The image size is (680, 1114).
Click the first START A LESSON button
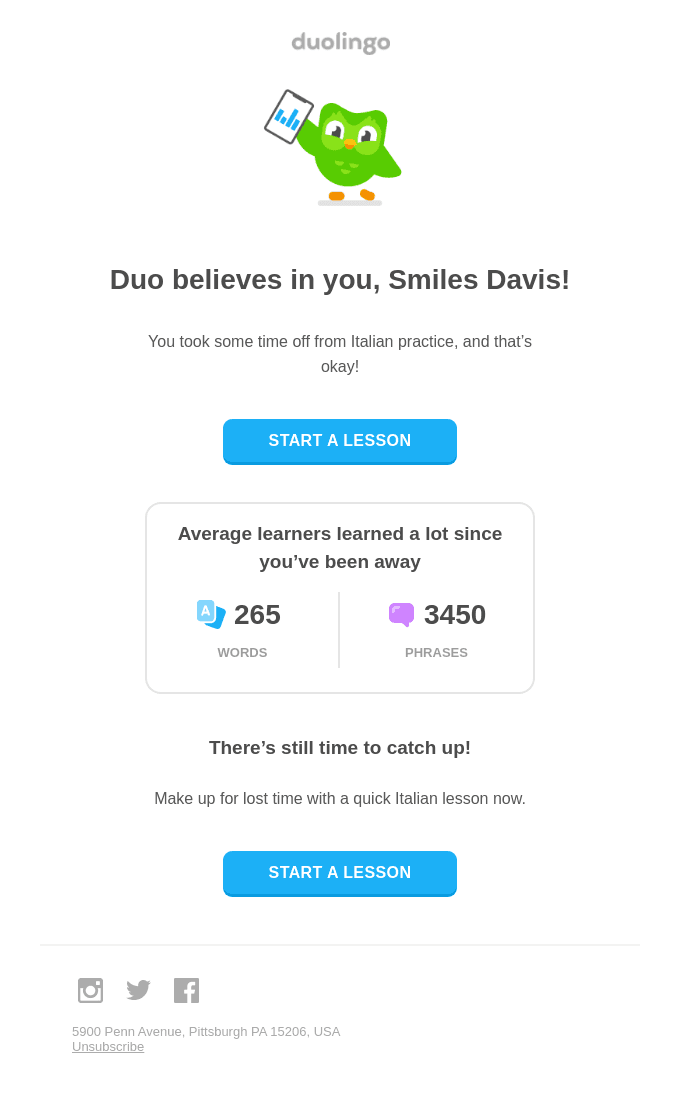[340, 441]
